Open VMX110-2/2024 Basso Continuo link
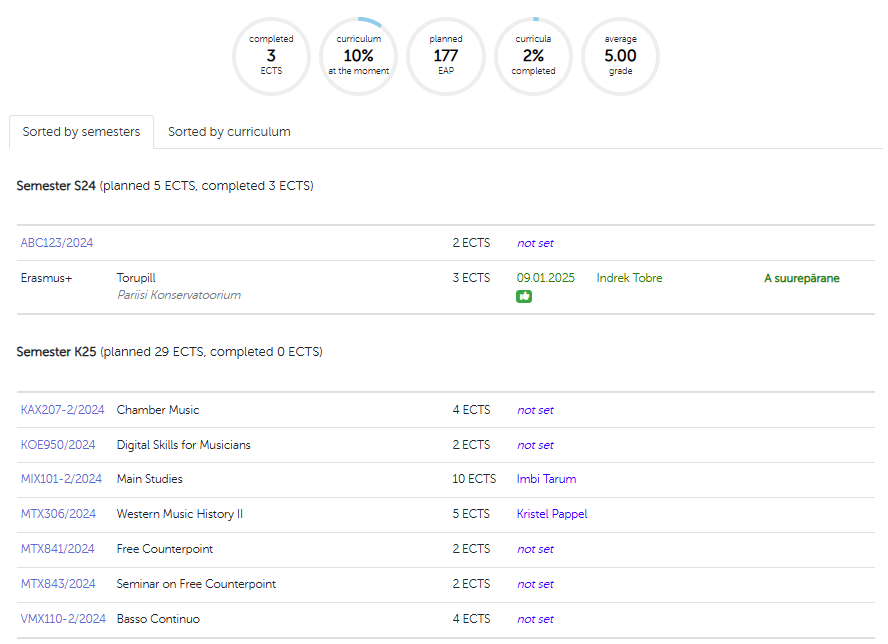 click(63, 619)
